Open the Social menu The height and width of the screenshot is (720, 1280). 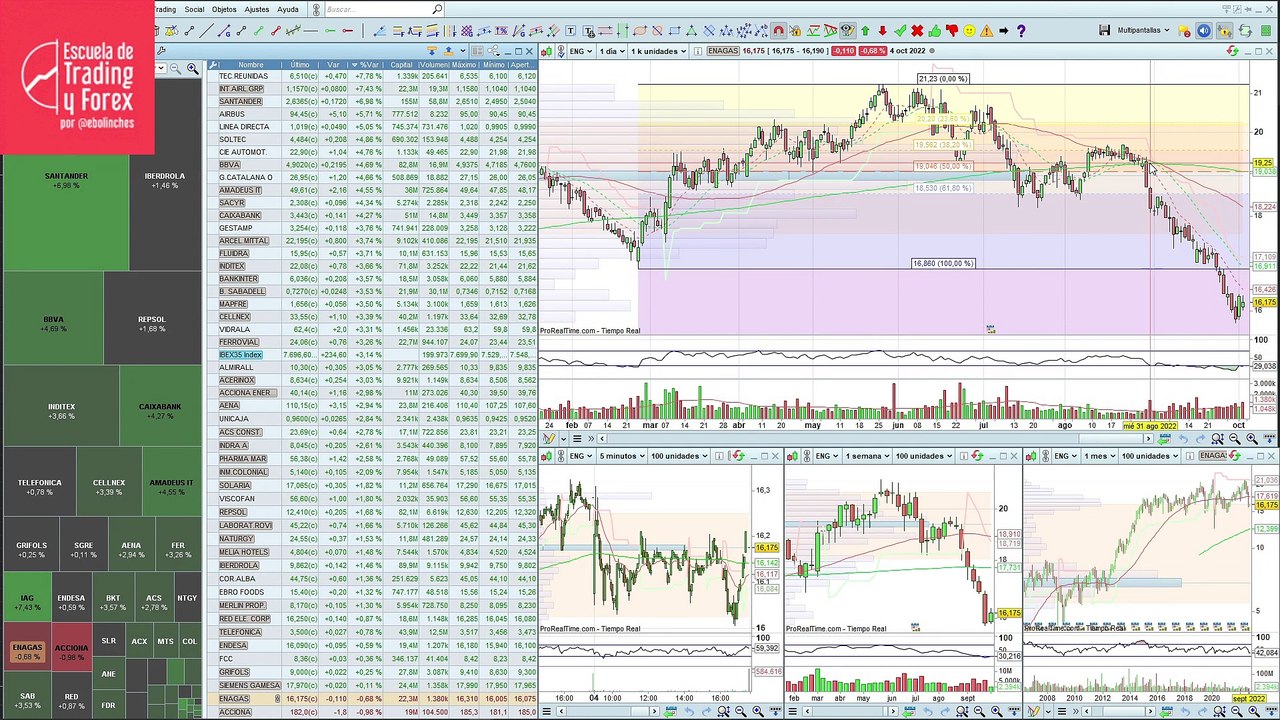click(x=194, y=9)
